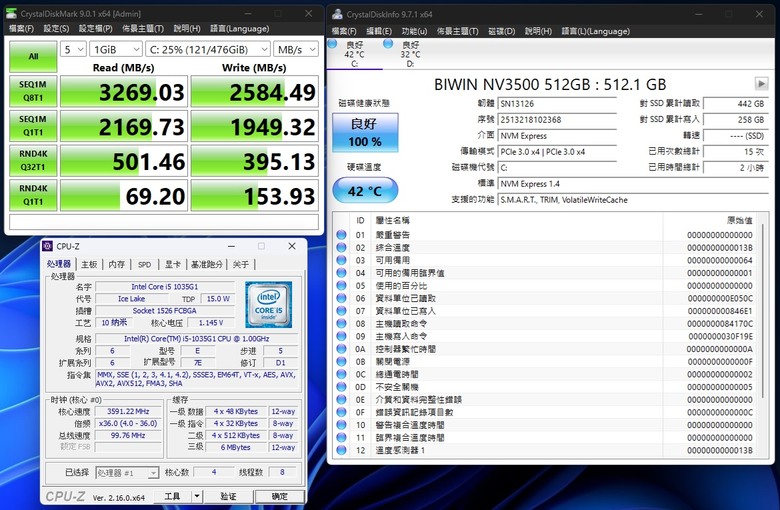
Task: Switch to the 内存 tab in CPU-Z
Action: pyautogui.click(x=117, y=264)
